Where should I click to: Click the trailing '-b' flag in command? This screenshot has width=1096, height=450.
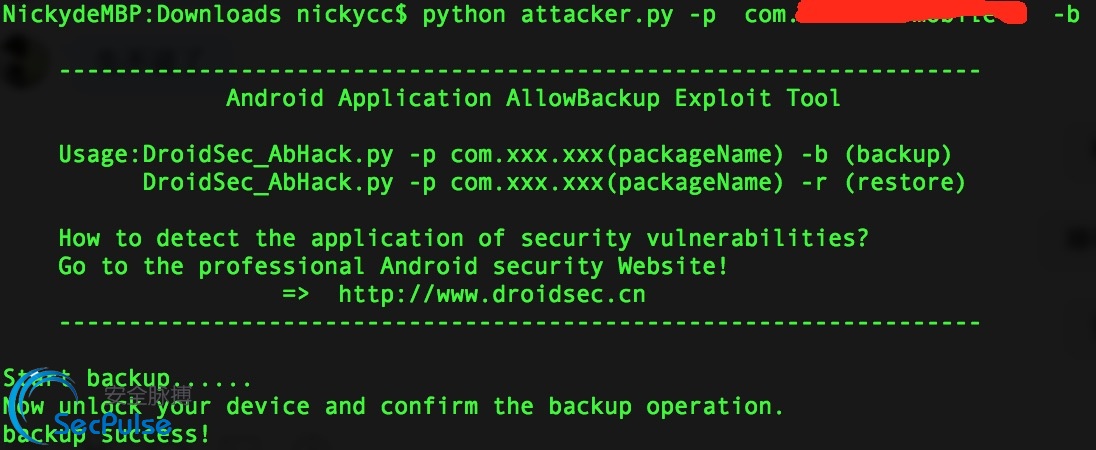tap(1067, 15)
